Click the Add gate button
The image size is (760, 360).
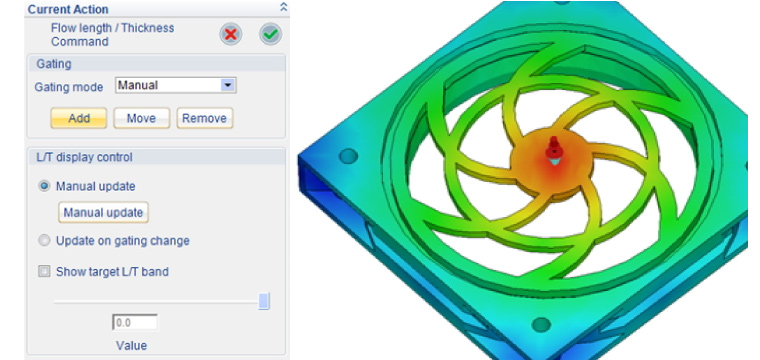click(79, 118)
